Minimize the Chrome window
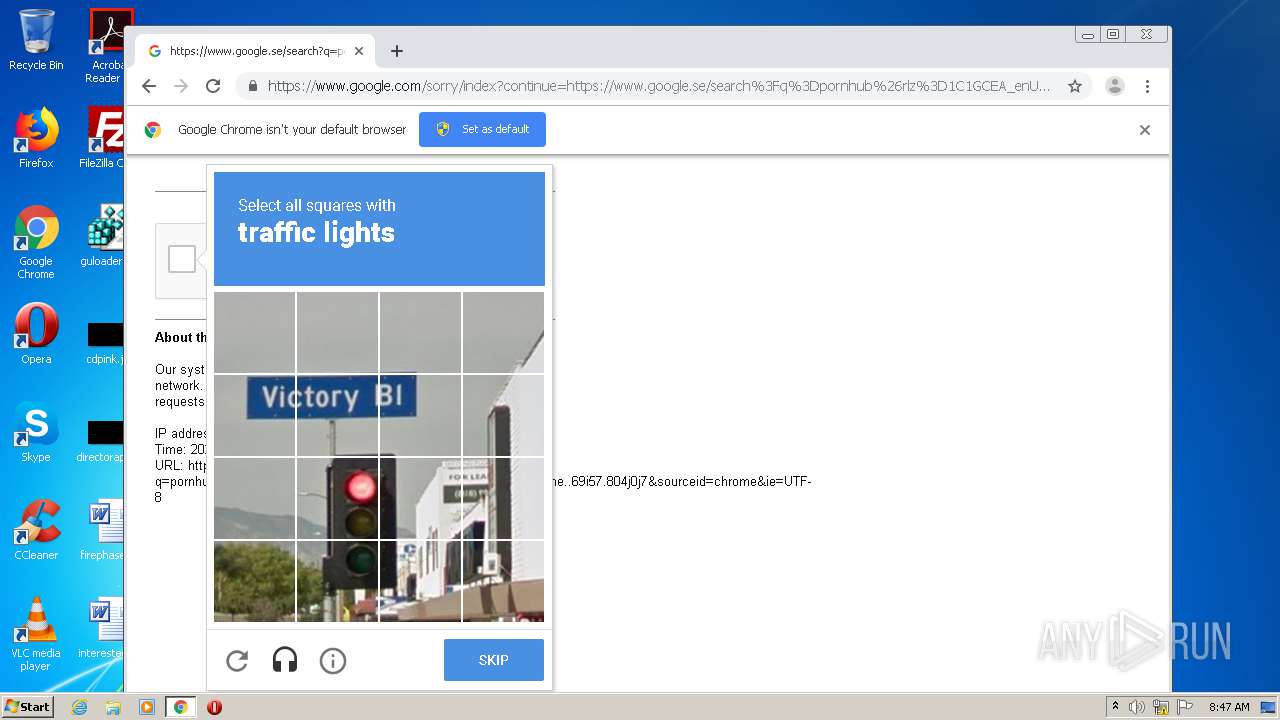 [x=1088, y=34]
